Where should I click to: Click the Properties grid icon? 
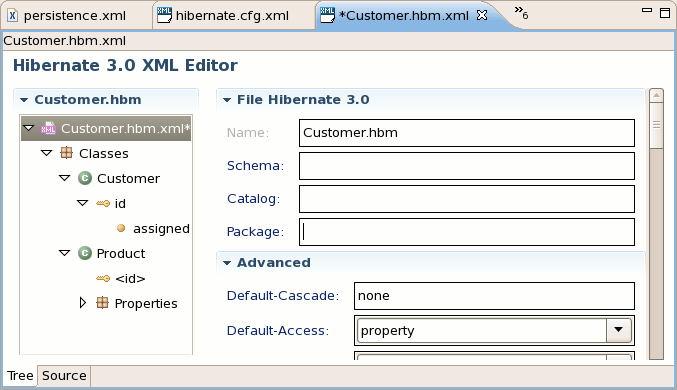[x=102, y=303]
